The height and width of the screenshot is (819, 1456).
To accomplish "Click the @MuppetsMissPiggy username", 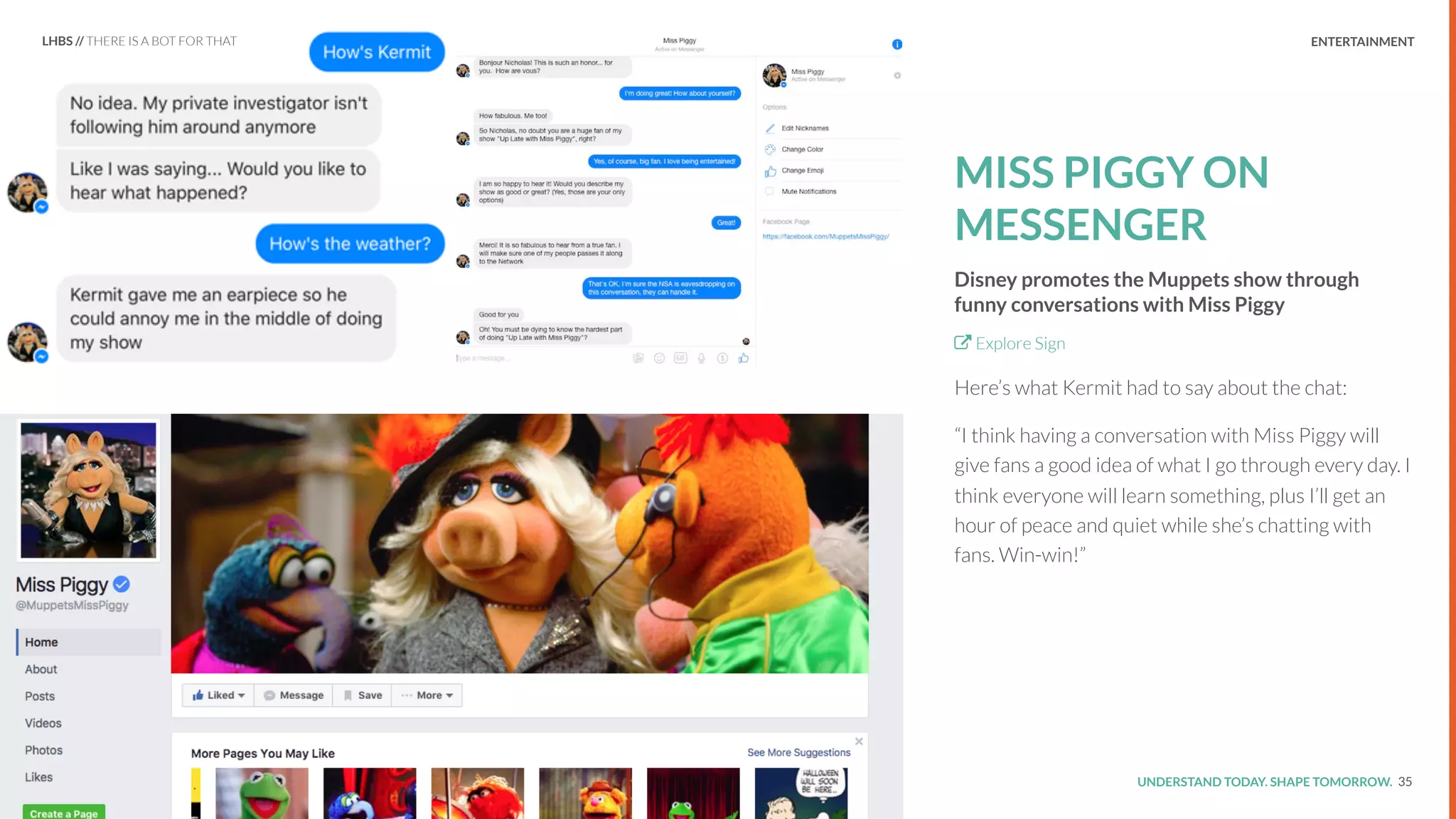I will (x=73, y=606).
